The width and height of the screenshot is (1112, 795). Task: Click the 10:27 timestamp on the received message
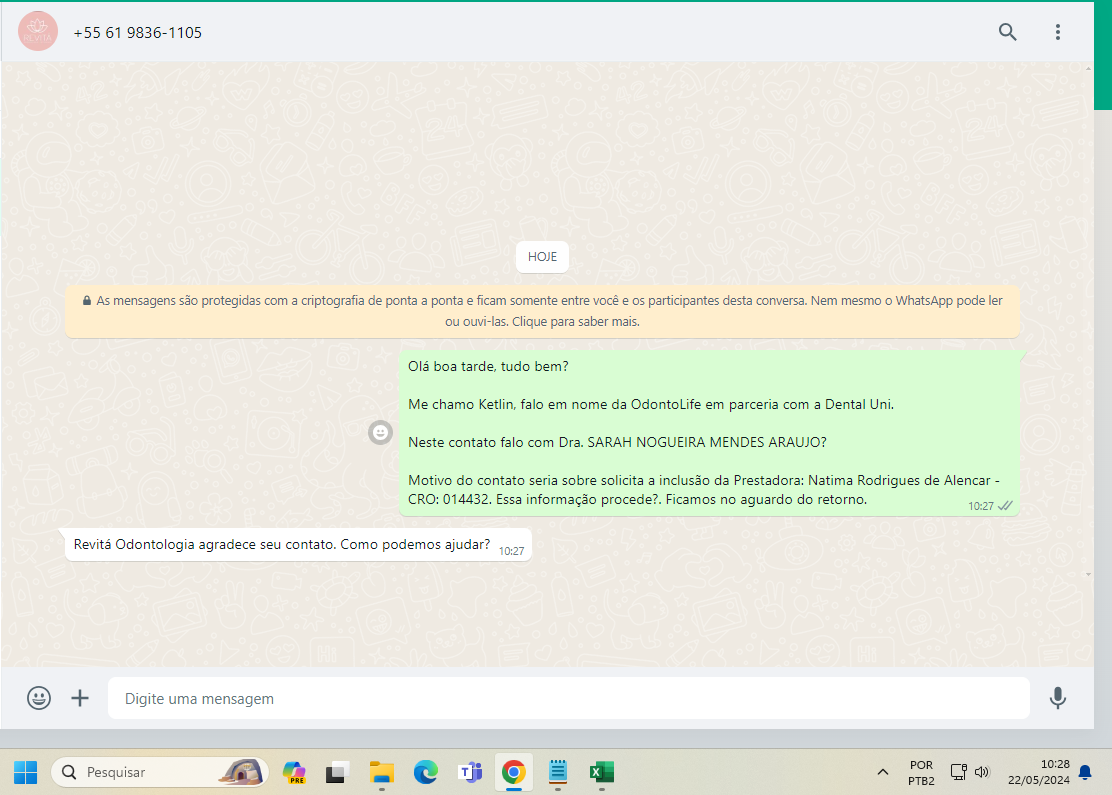[511, 551]
